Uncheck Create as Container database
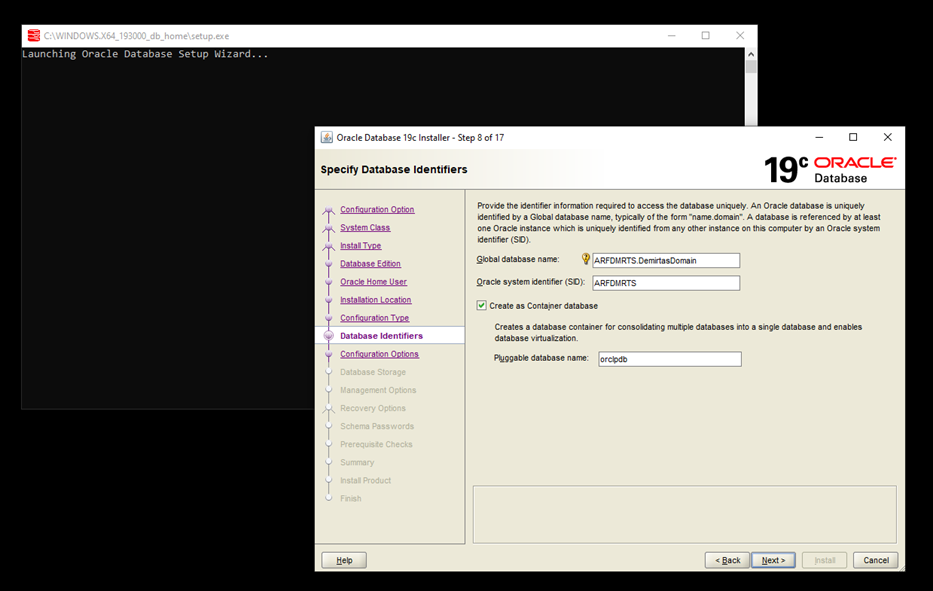 pyautogui.click(x=481, y=305)
